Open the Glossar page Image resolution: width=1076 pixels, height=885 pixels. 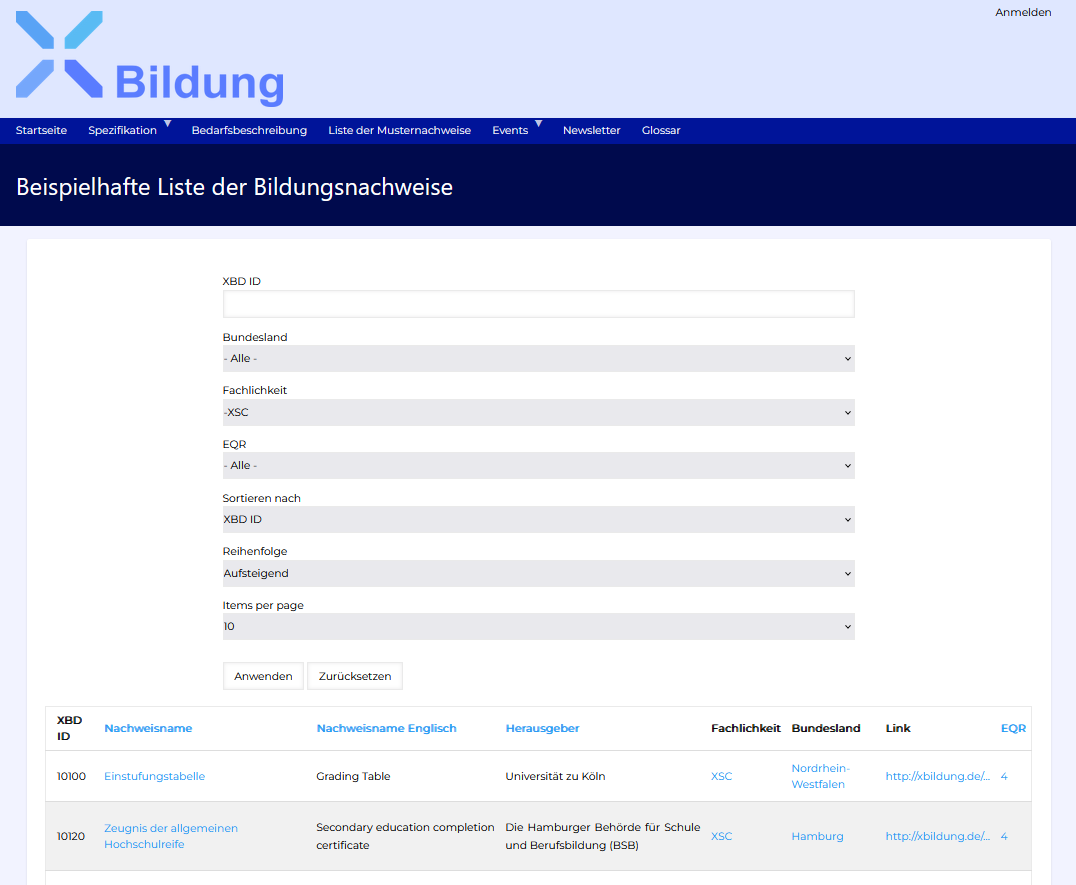[661, 130]
